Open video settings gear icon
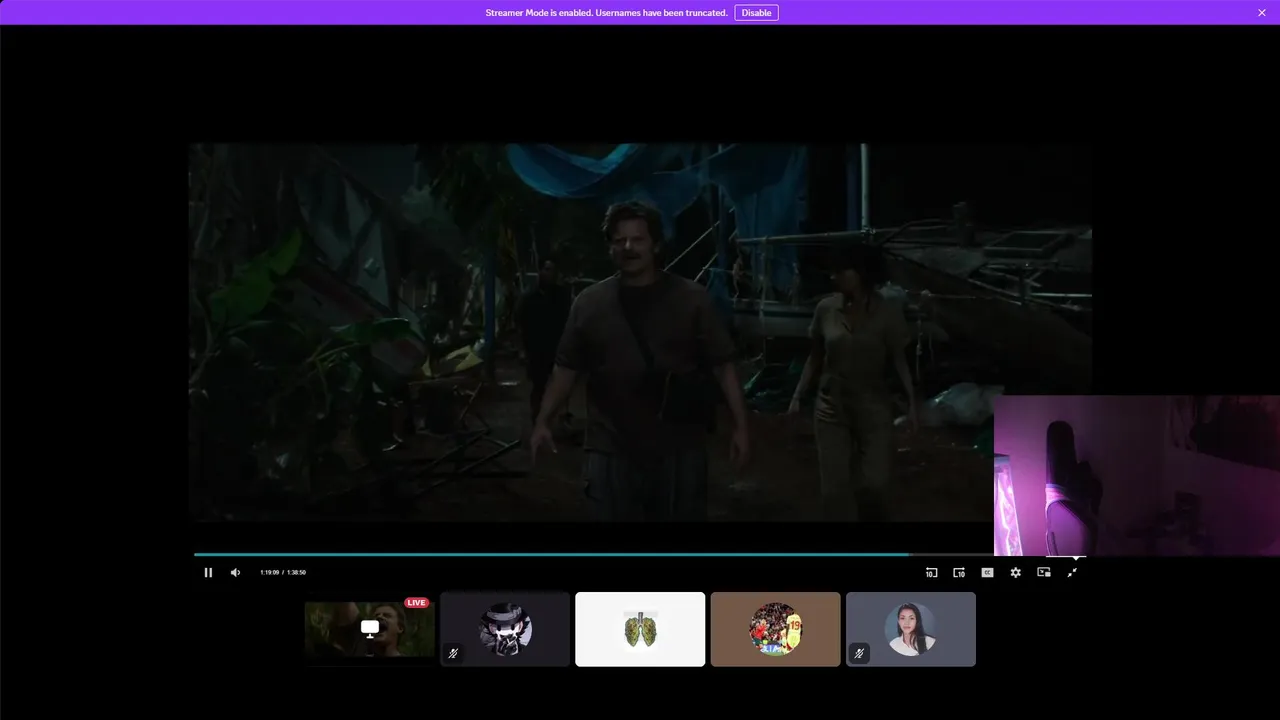 1015,573
